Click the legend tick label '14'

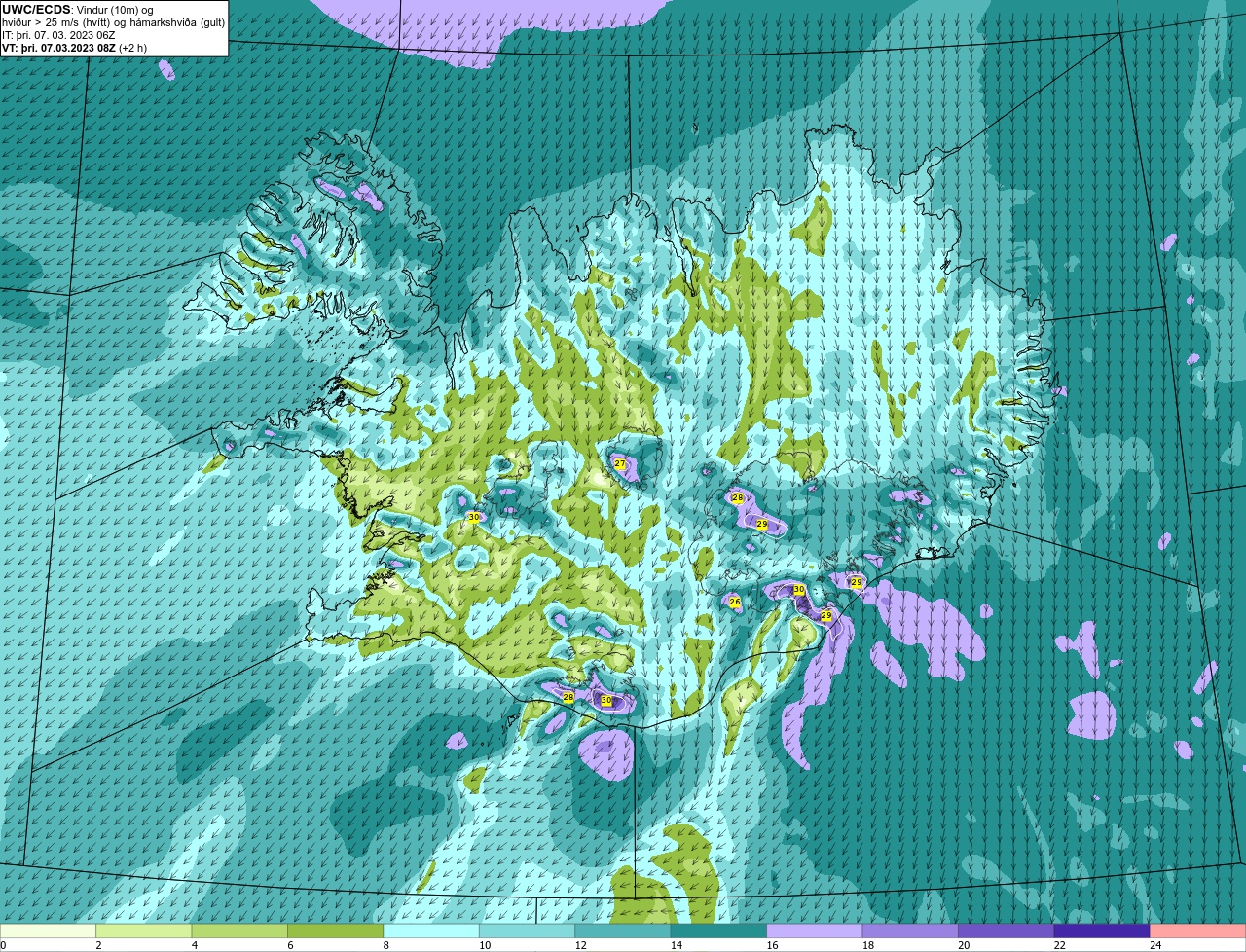[x=676, y=945]
